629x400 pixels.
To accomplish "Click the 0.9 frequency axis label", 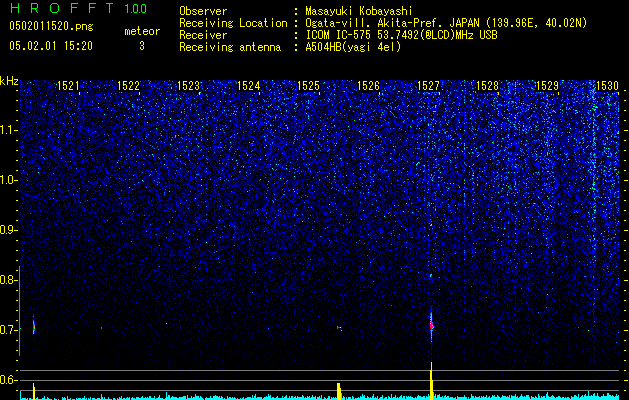I will [x=8, y=230].
